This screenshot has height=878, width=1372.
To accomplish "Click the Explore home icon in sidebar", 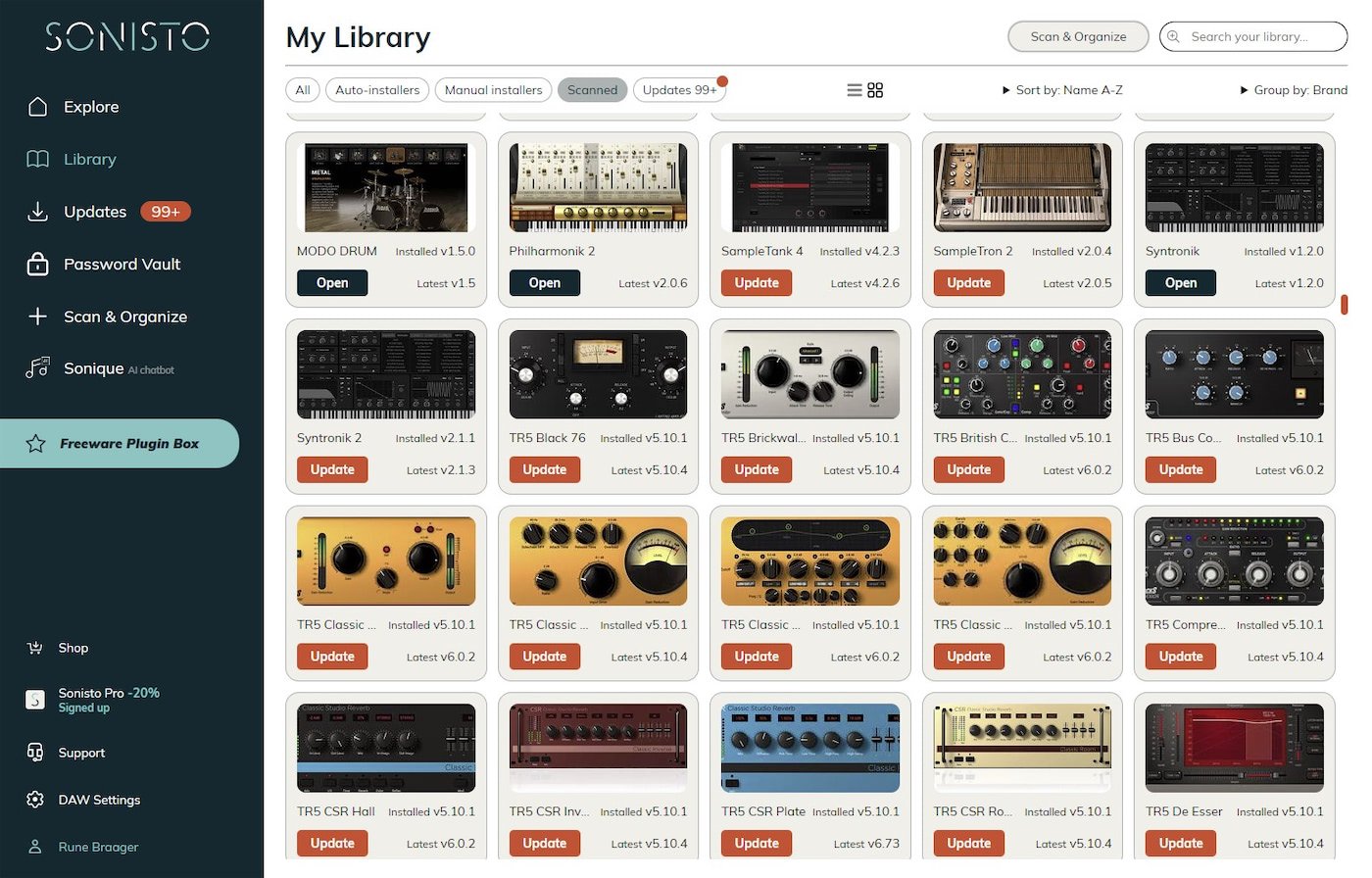I will pyautogui.click(x=37, y=107).
